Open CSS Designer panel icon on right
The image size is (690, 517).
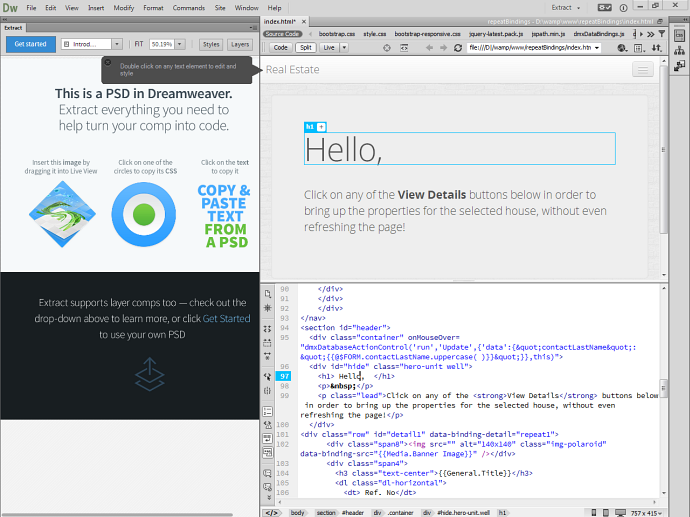tap(679, 35)
